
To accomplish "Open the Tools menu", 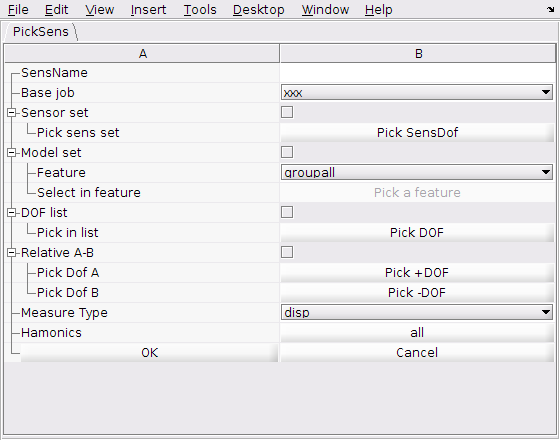I will point(200,10).
